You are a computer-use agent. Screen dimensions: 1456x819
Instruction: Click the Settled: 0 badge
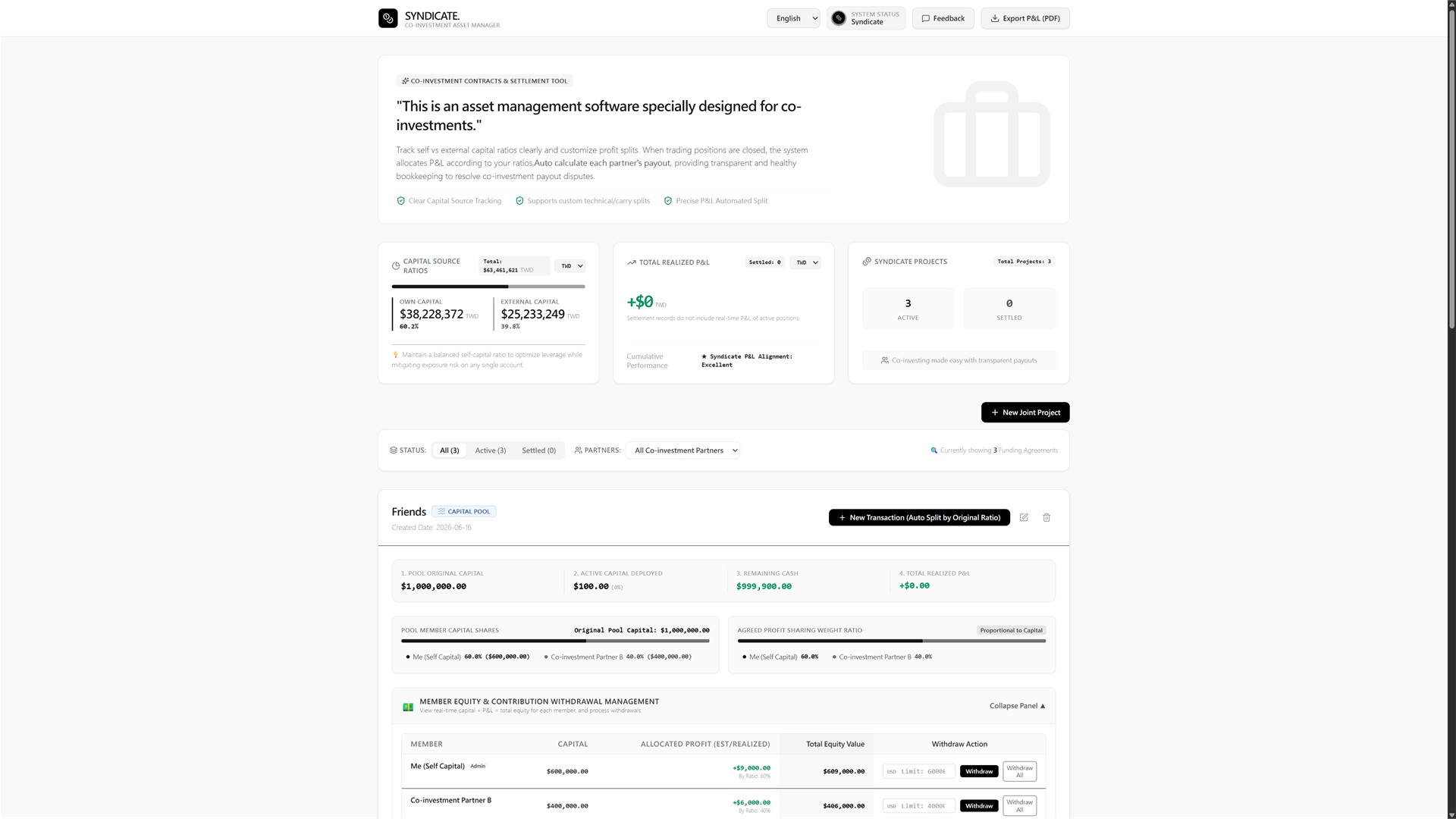pos(764,262)
